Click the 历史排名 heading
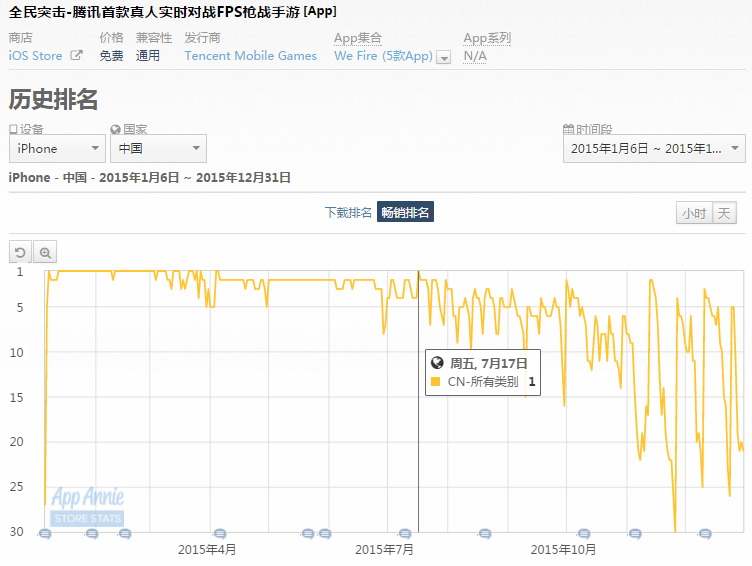Screen dimensions: 752x566 (x=53, y=99)
